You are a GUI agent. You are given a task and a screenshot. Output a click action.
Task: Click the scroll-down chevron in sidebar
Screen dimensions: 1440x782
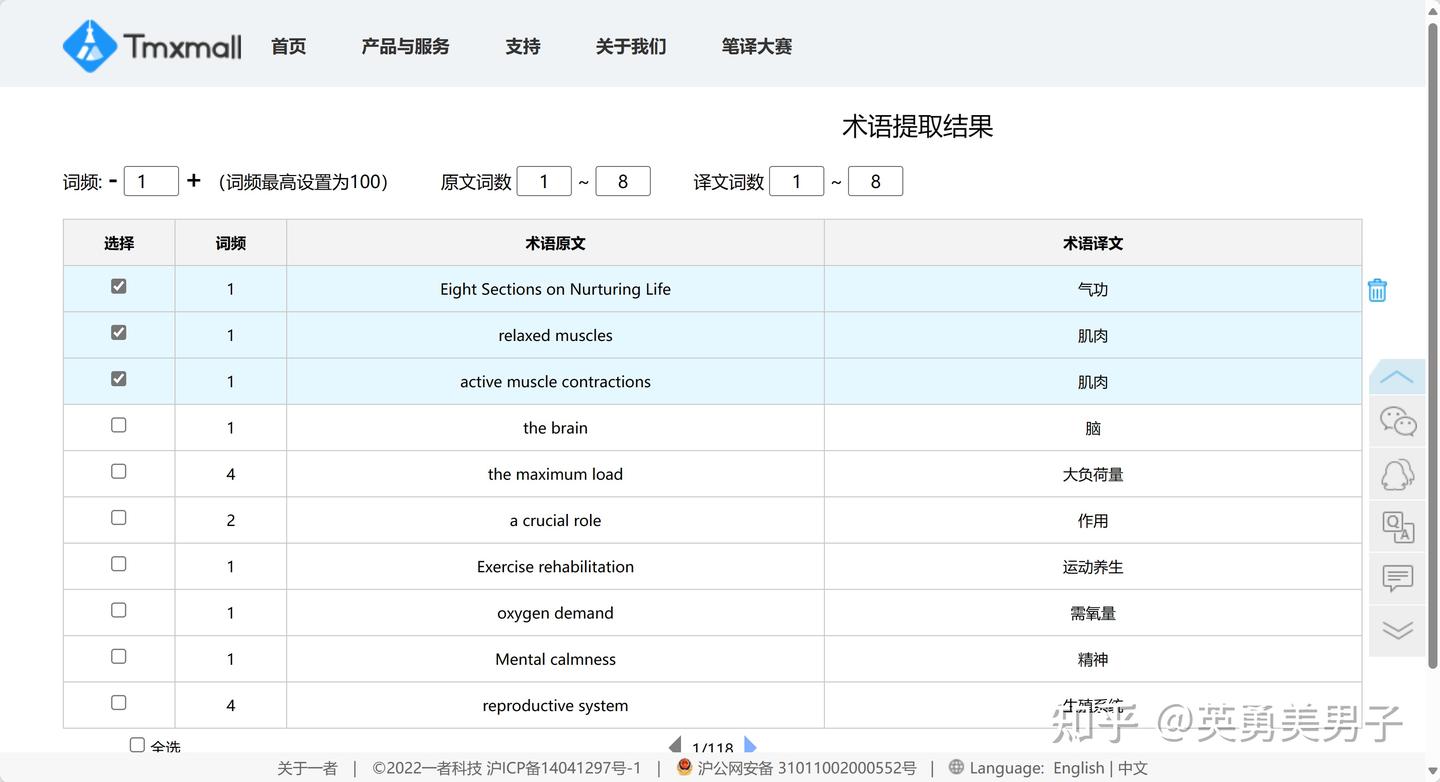tap(1396, 630)
